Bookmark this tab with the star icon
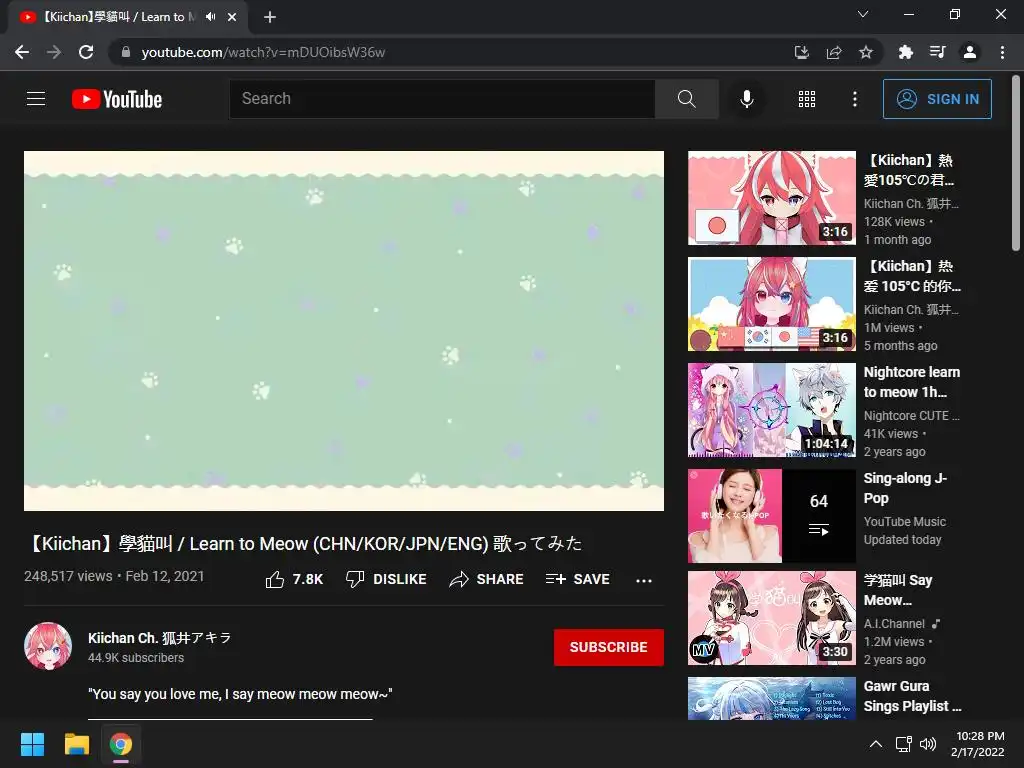The image size is (1024, 768). (866, 52)
